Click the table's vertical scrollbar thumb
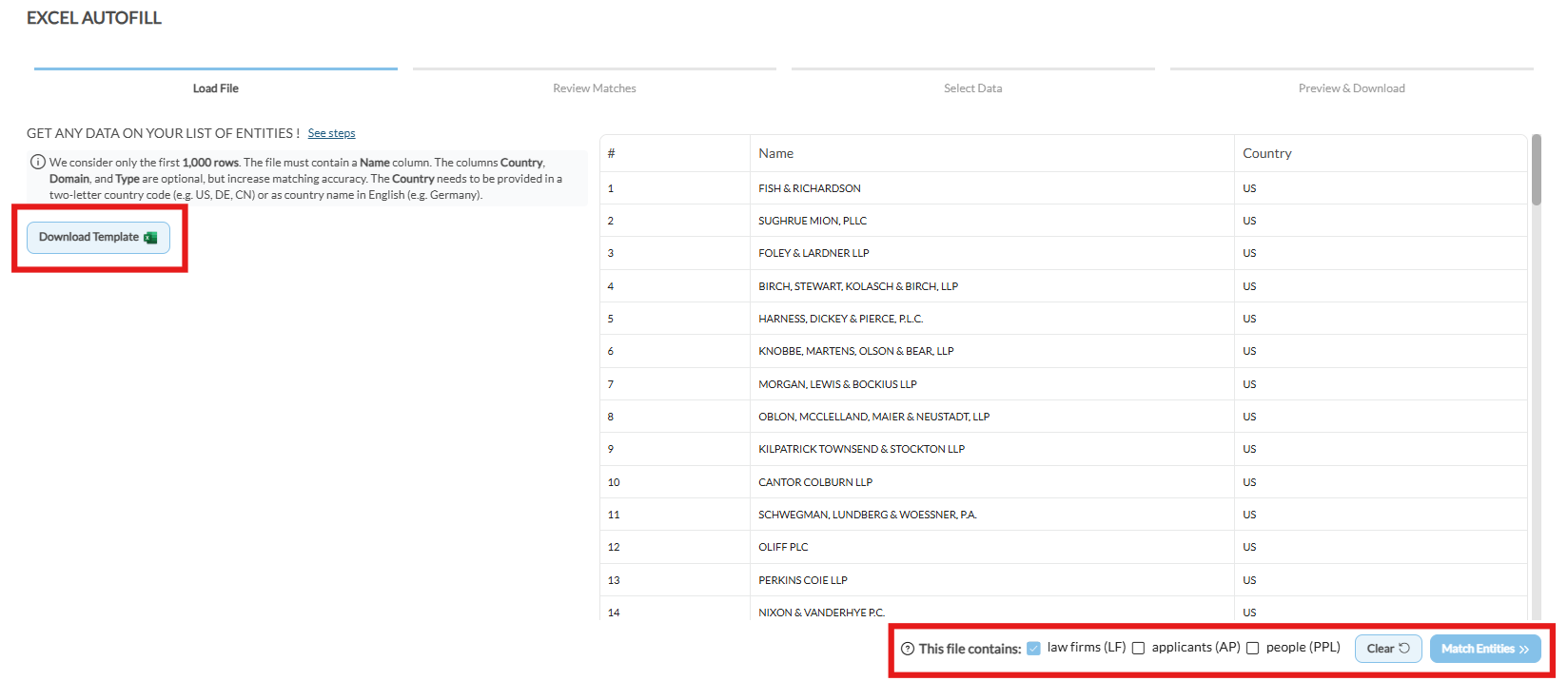 (x=1537, y=170)
